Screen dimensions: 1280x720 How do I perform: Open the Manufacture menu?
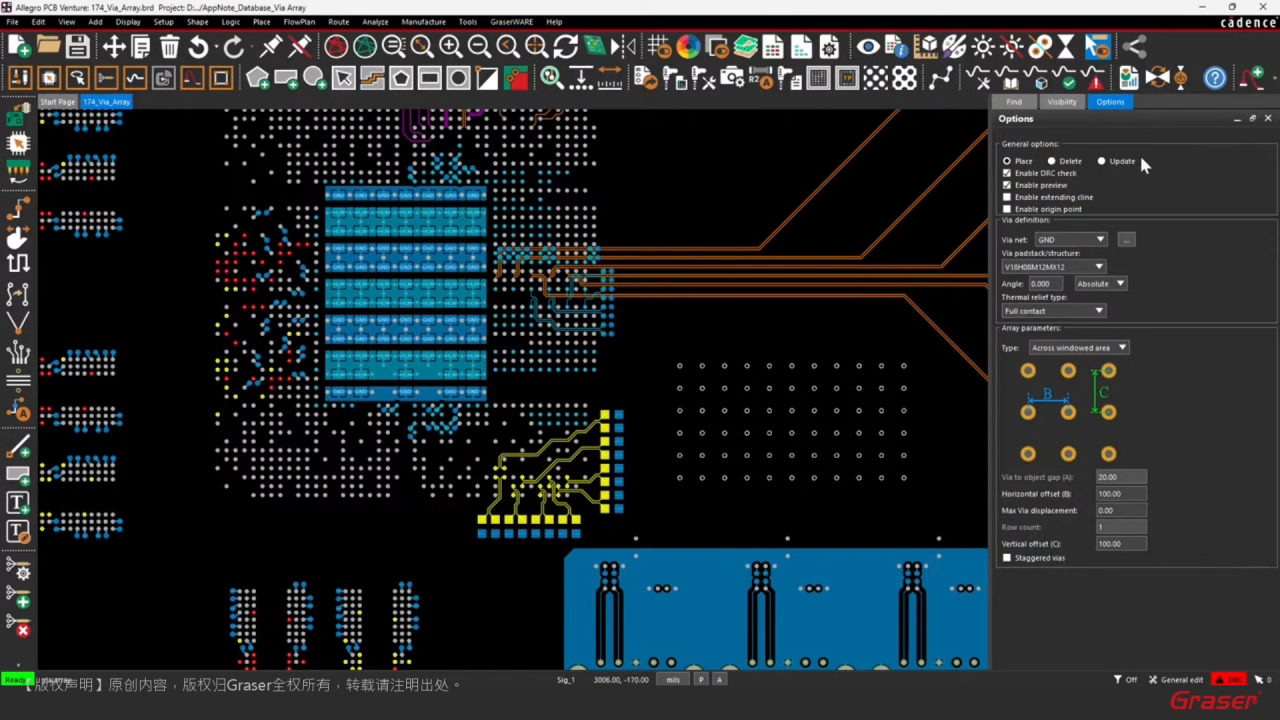[424, 21]
